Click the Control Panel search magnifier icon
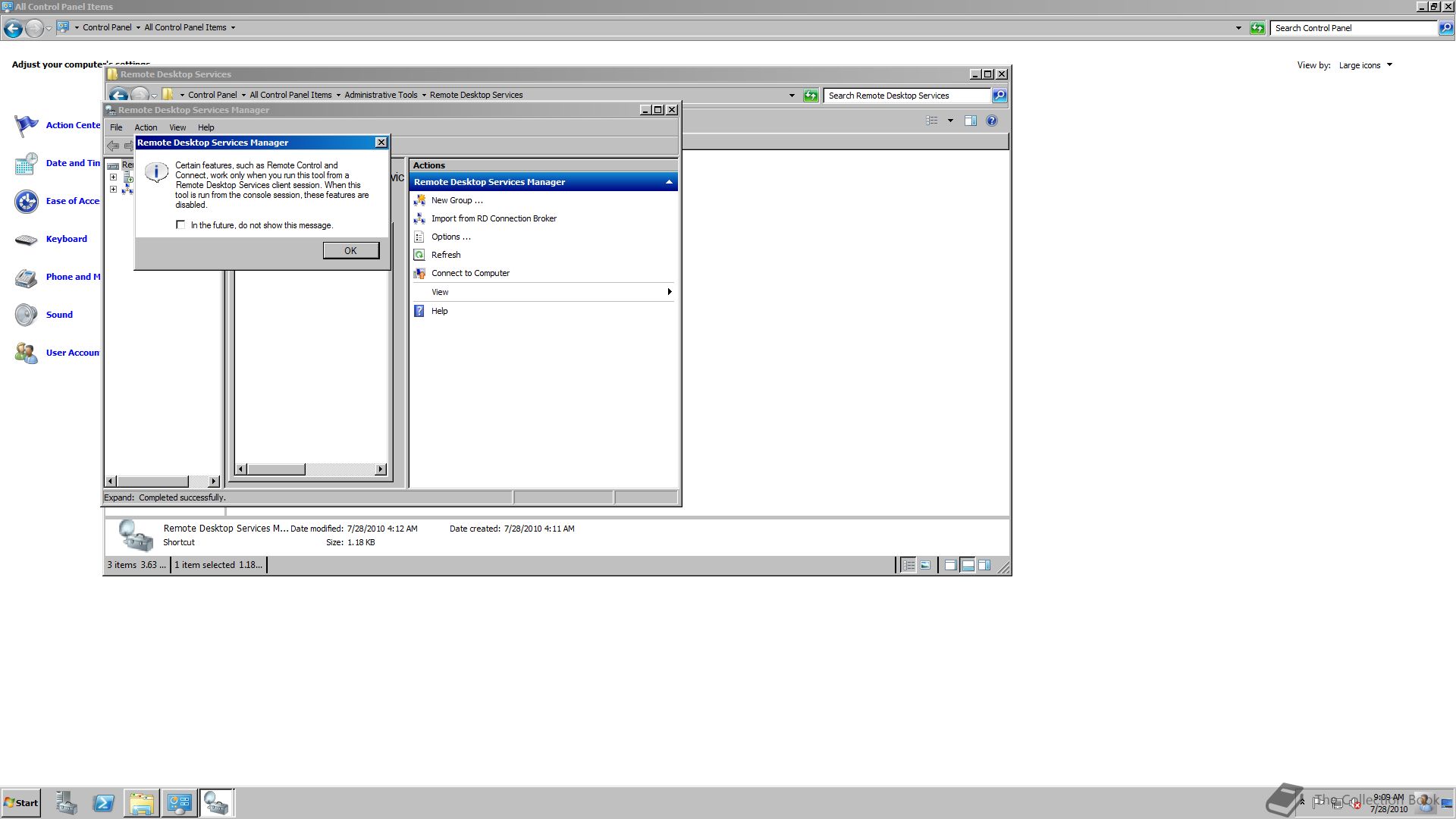Screen dimensions: 1456x819 pyautogui.click(x=1446, y=28)
